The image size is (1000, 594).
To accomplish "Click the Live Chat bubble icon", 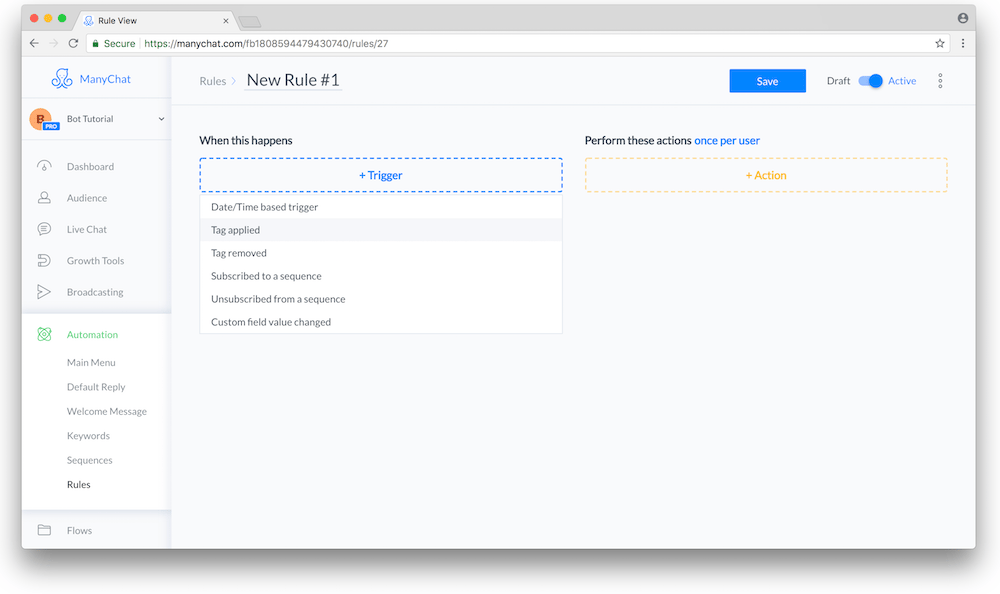I will pos(44,229).
